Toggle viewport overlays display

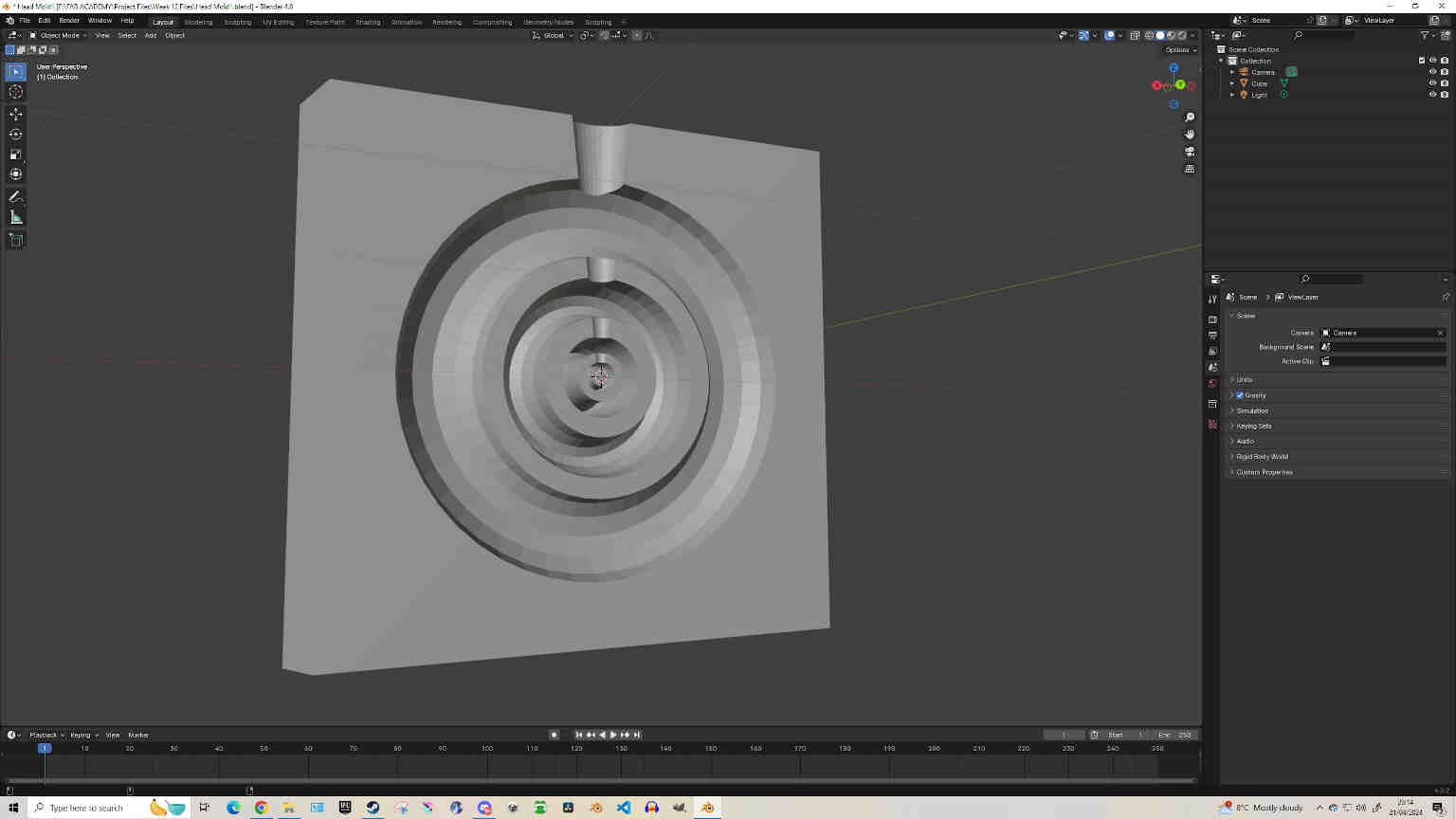1110,35
